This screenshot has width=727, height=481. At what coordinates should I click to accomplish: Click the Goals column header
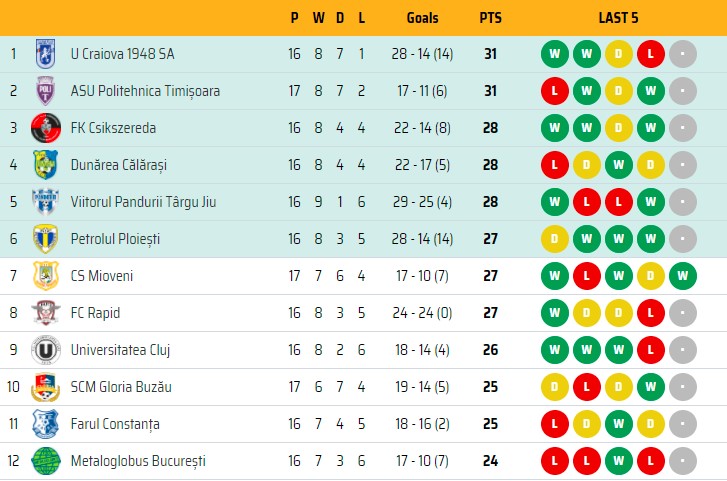[422, 18]
